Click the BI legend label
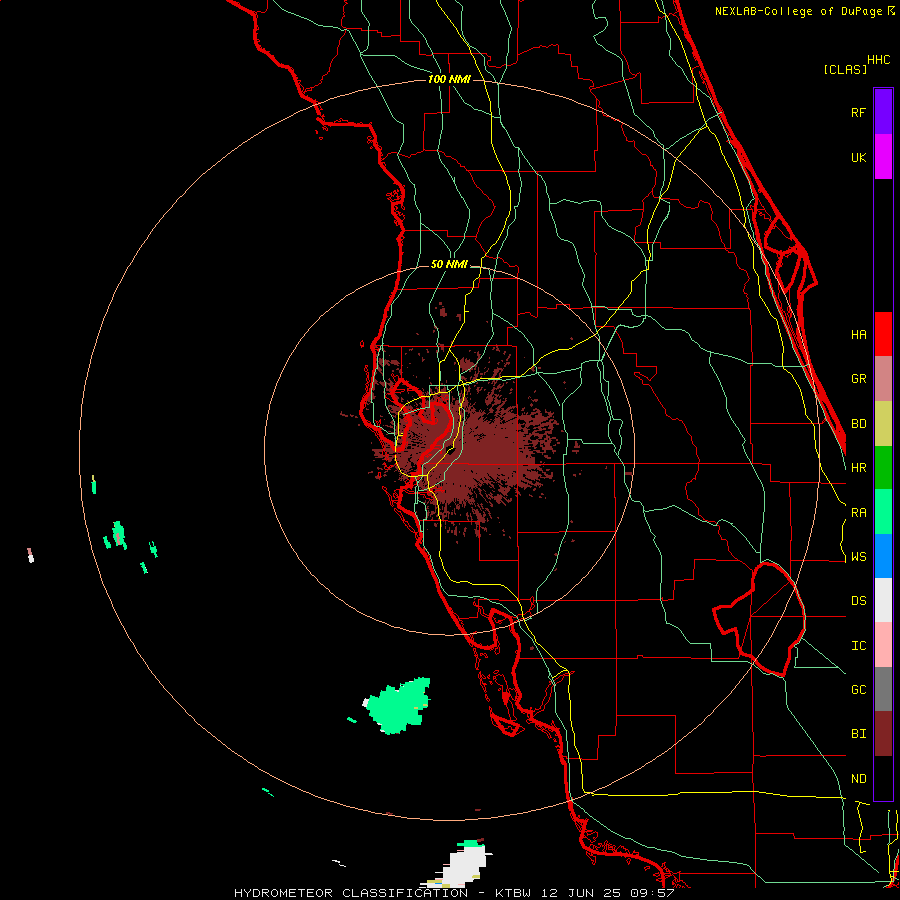 858,734
